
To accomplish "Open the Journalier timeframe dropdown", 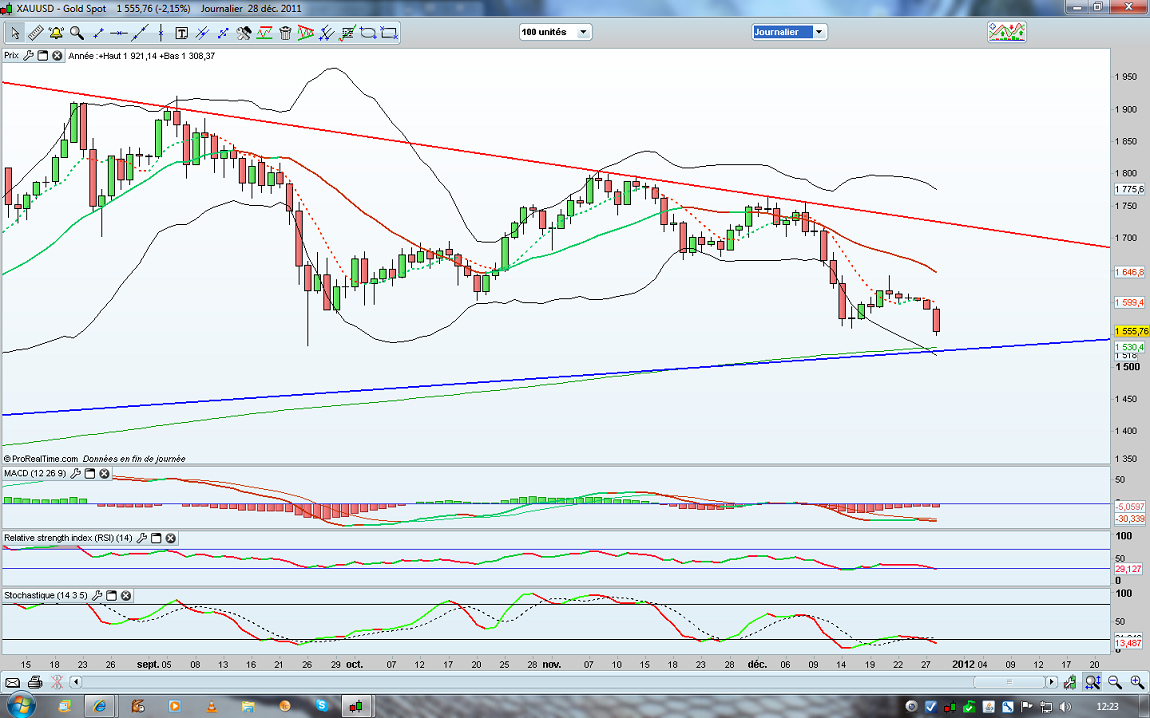I will click(x=789, y=32).
